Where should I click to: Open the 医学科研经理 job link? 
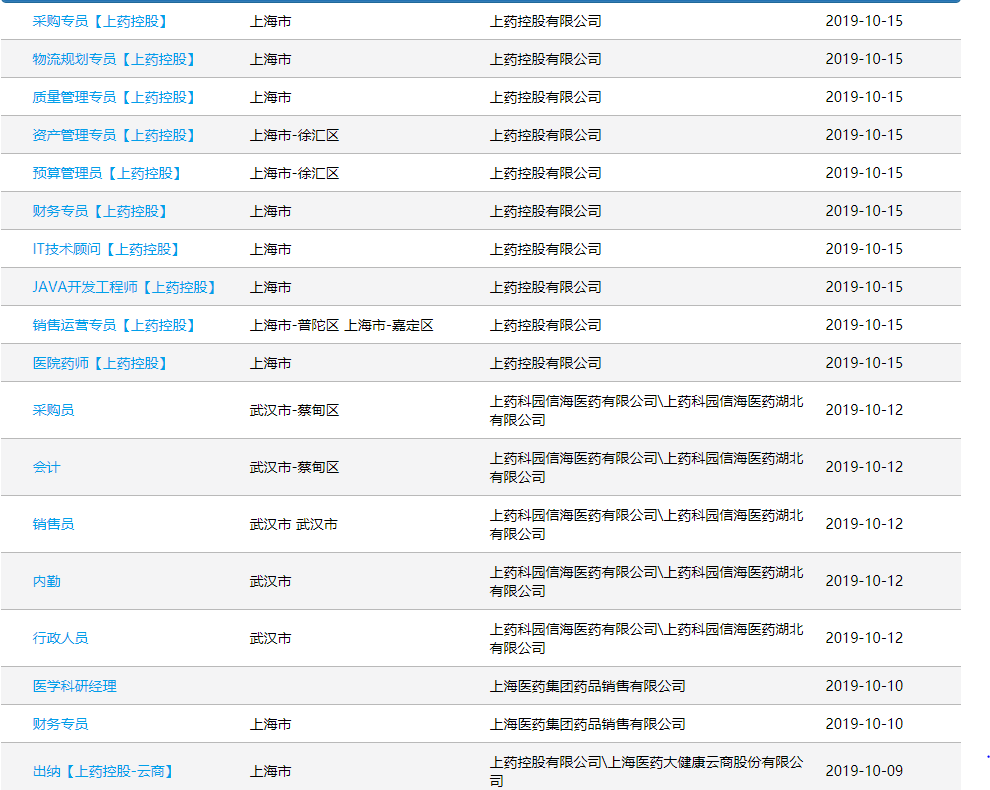[75, 686]
